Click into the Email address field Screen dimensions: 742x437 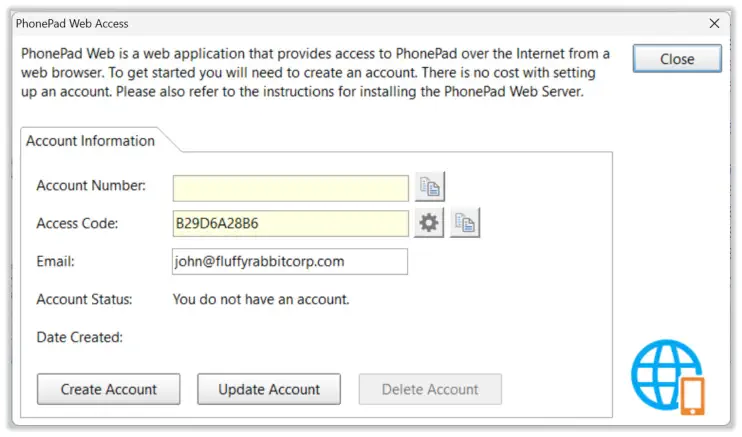pyautogui.click(x=290, y=261)
